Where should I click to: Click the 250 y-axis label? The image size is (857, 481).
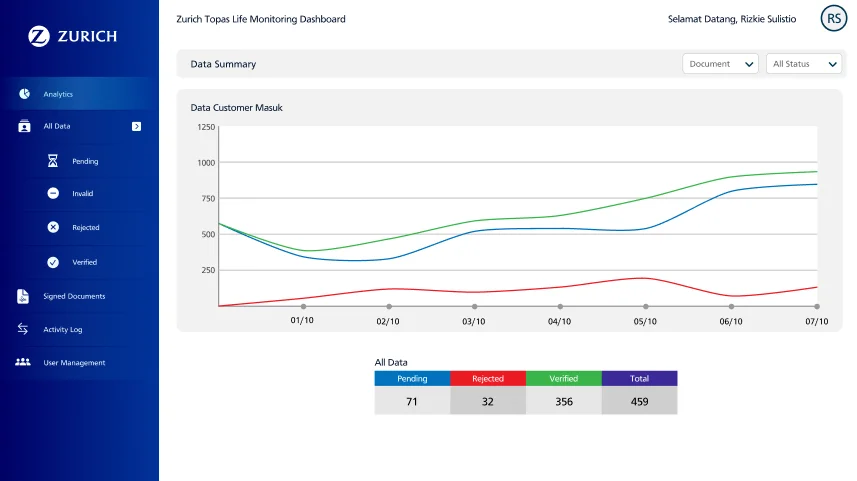[x=208, y=270]
